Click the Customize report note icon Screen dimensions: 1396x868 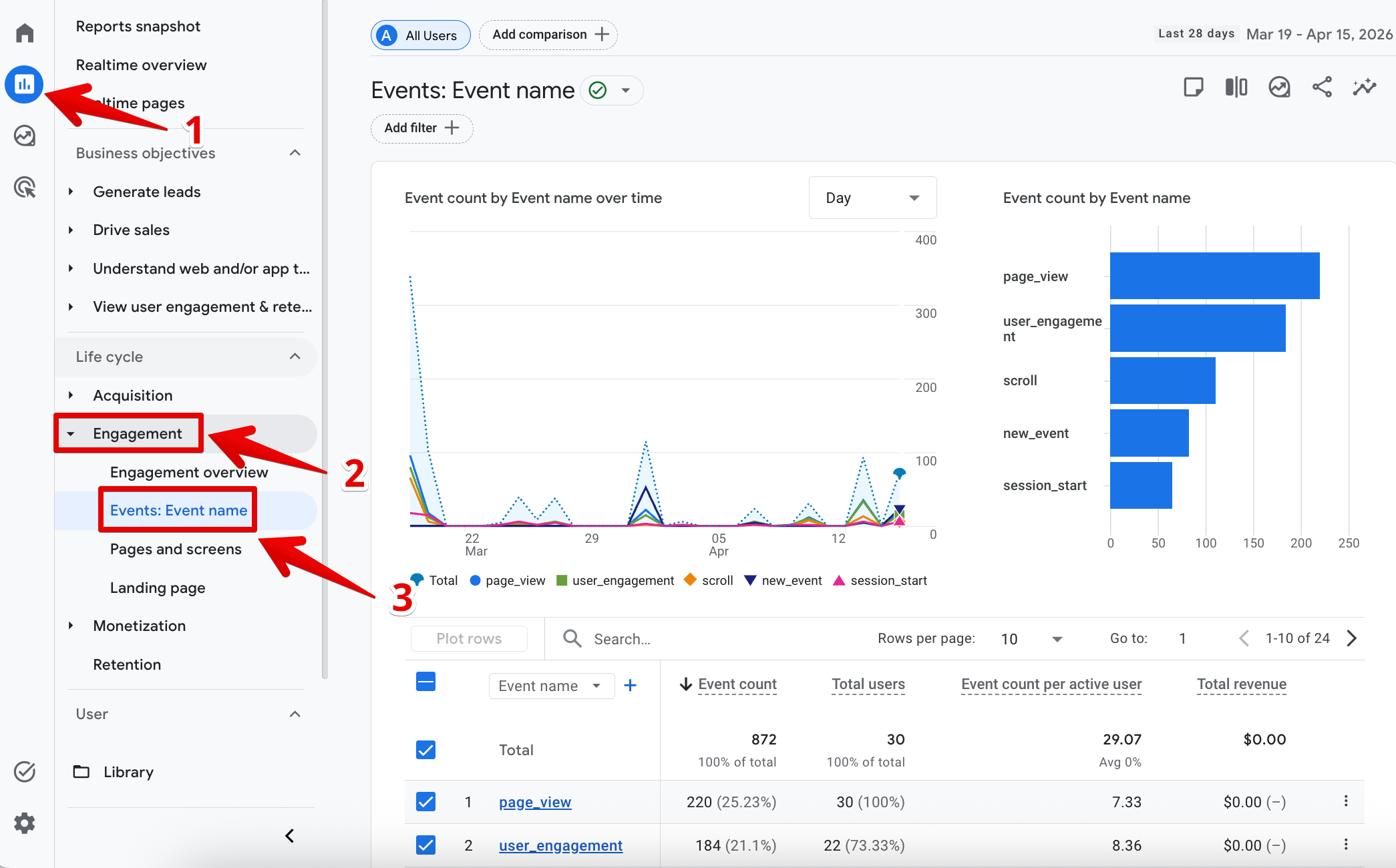[1194, 87]
